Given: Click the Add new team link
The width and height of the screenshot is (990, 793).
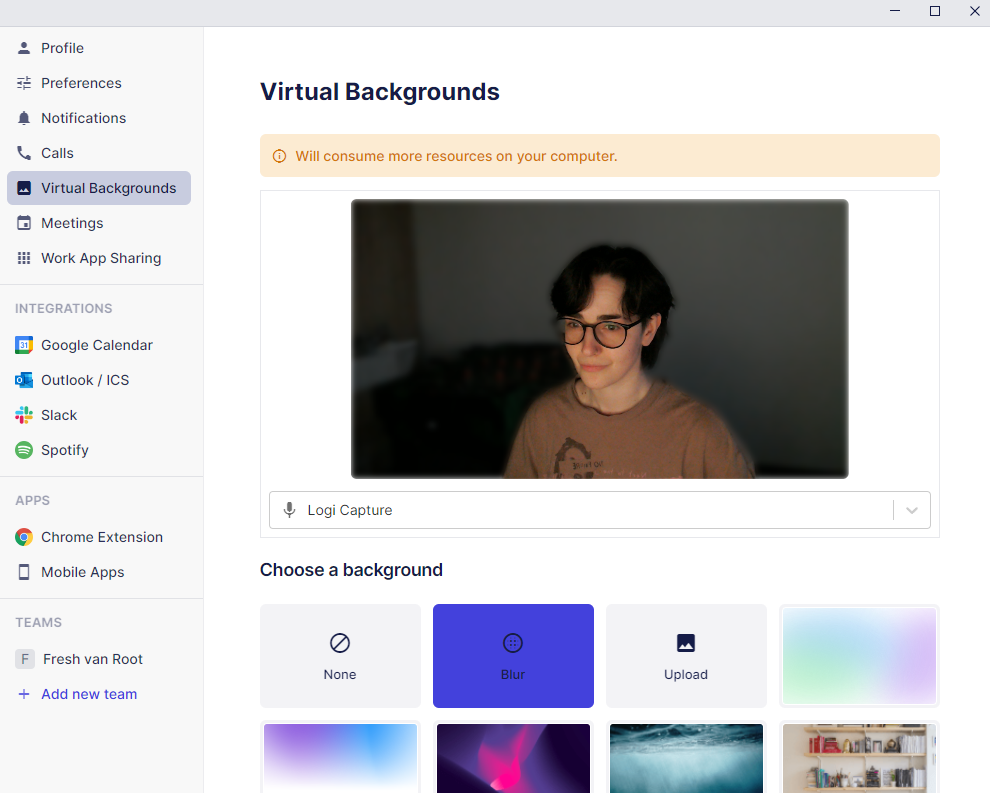Looking at the screenshot, I should [89, 694].
